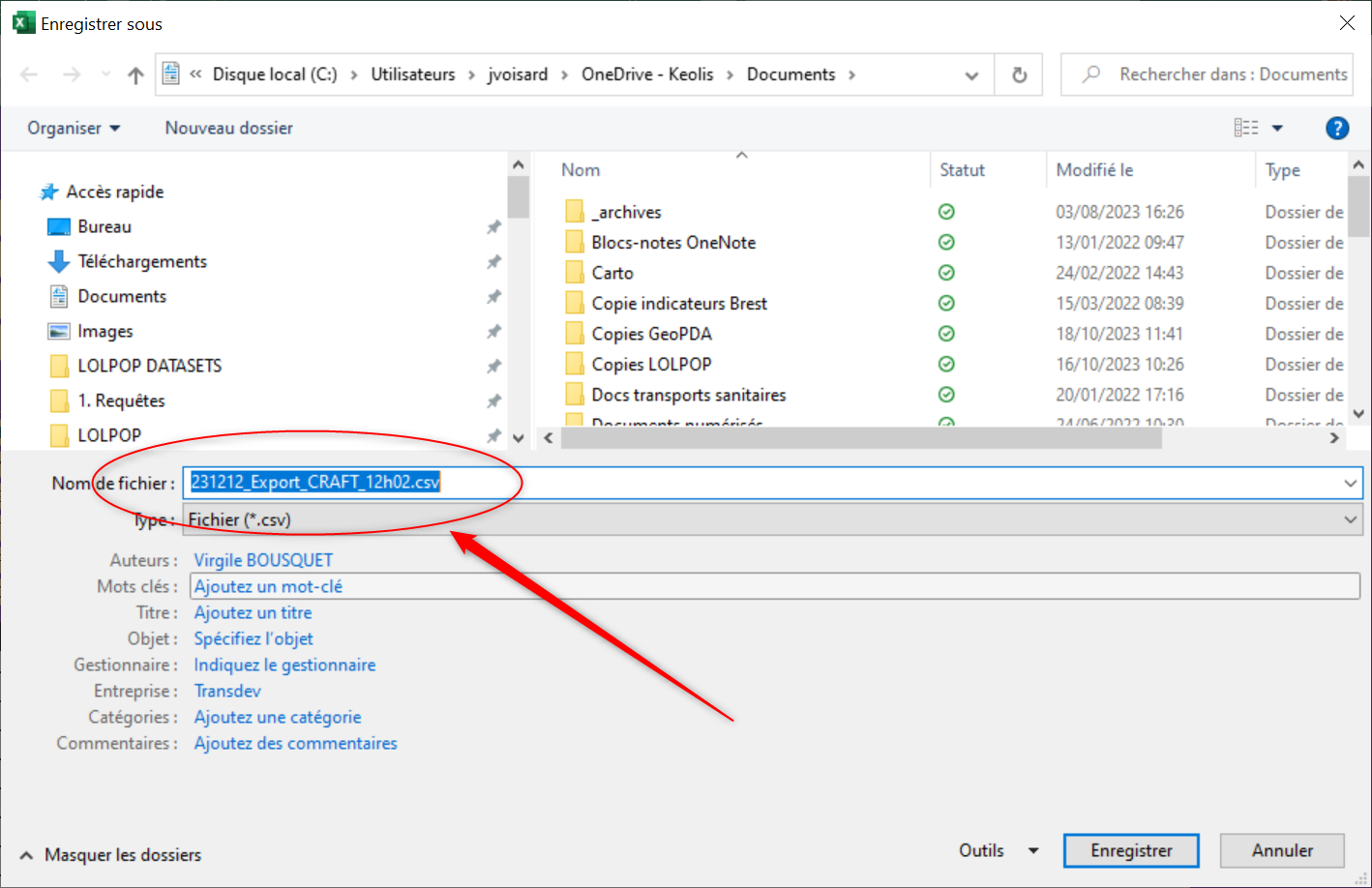Open recent locations dropdown arrow
Viewport: 1372px width, 888px height.
[x=105, y=74]
